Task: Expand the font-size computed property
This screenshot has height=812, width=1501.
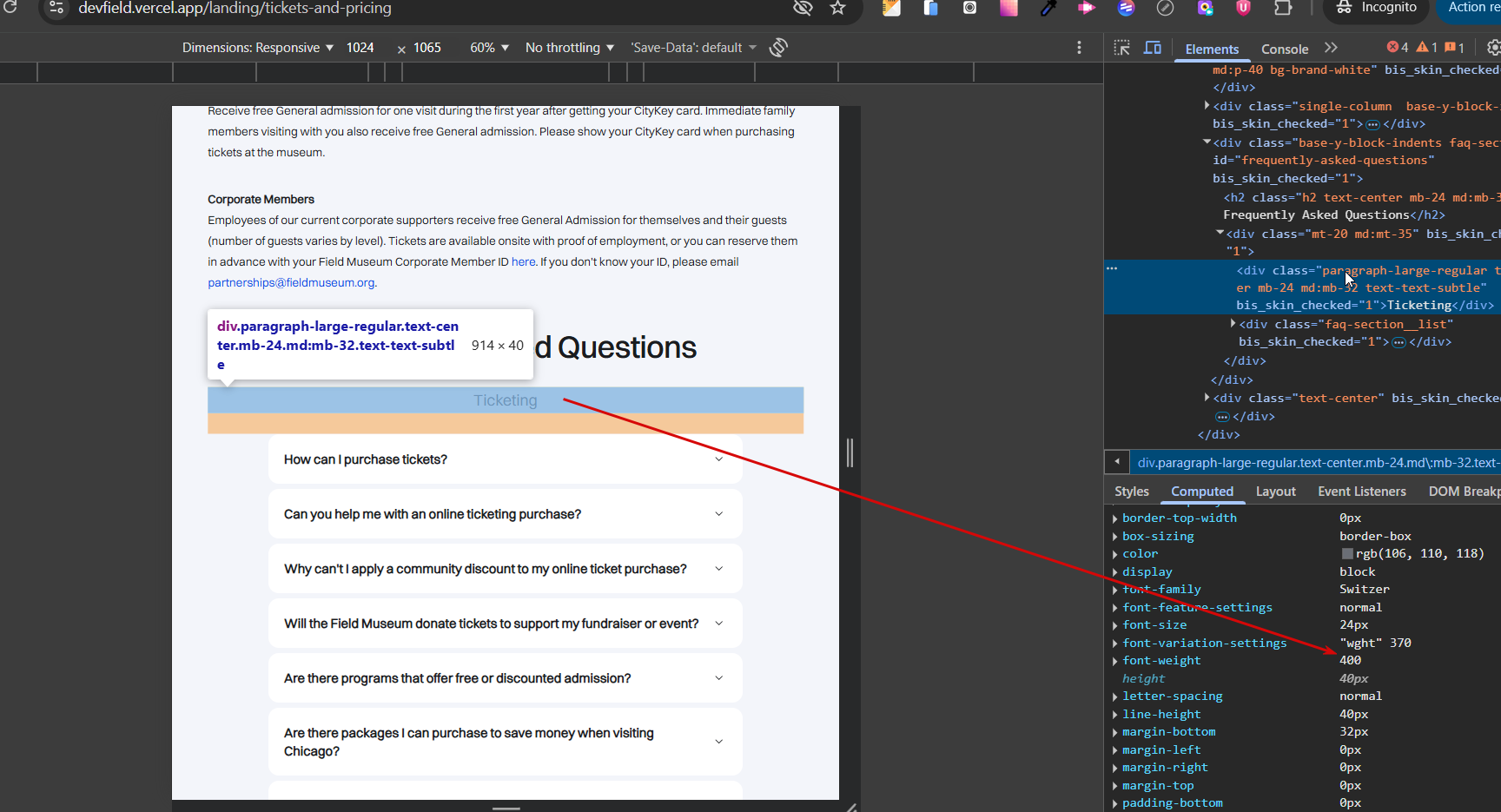Action: click(1114, 625)
